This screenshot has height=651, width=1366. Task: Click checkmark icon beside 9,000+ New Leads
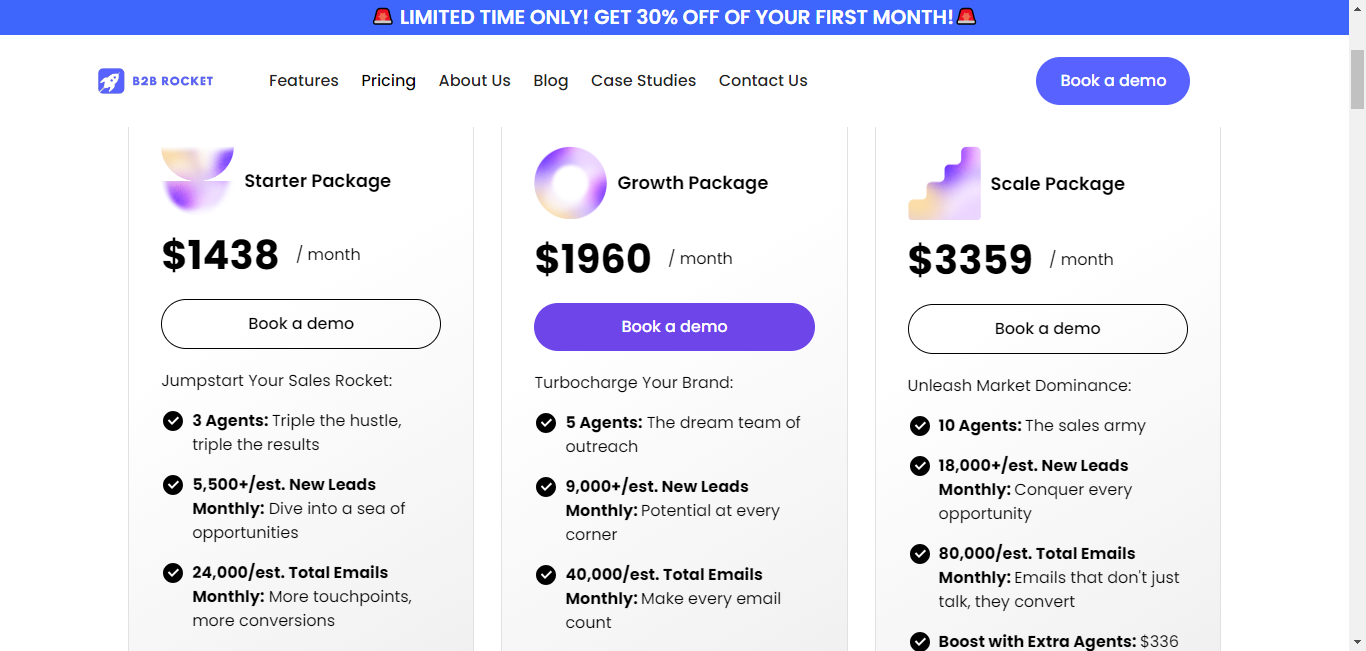pos(546,487)
